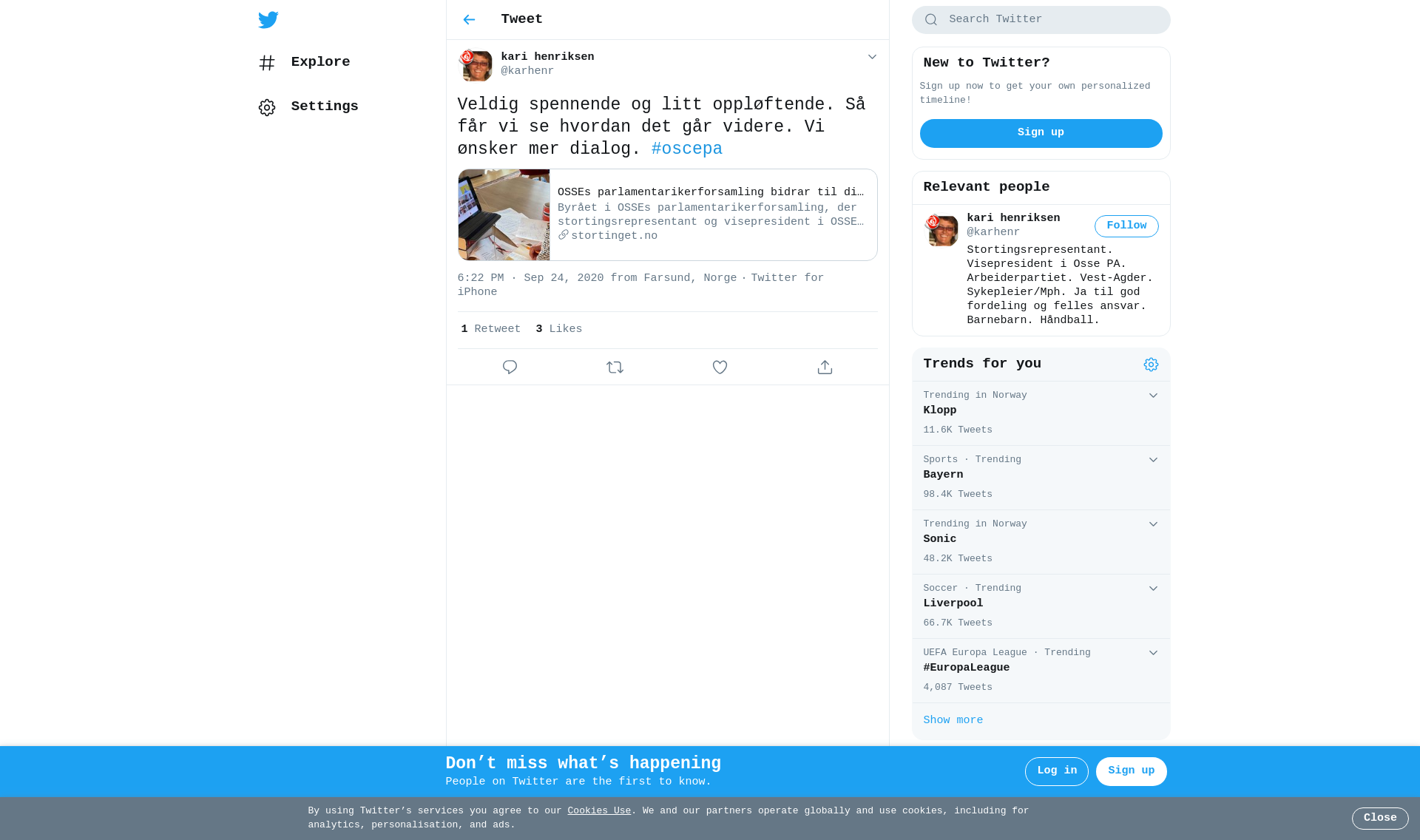This screenshot has width=1420, height=840.
Task: Open trends settings gear icon
Action: (x=1151, y=365)
